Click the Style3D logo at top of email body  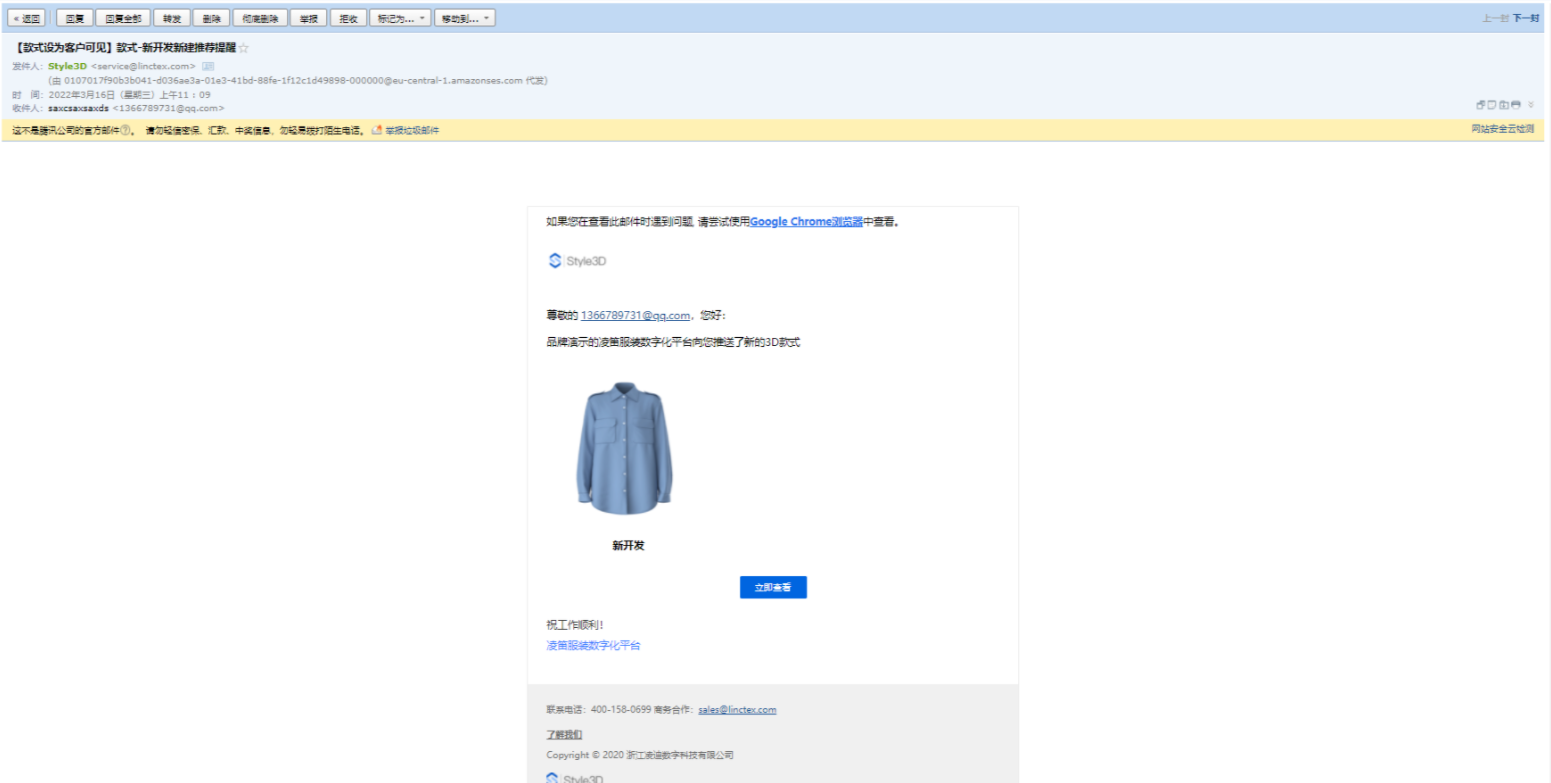click(577, 261)
